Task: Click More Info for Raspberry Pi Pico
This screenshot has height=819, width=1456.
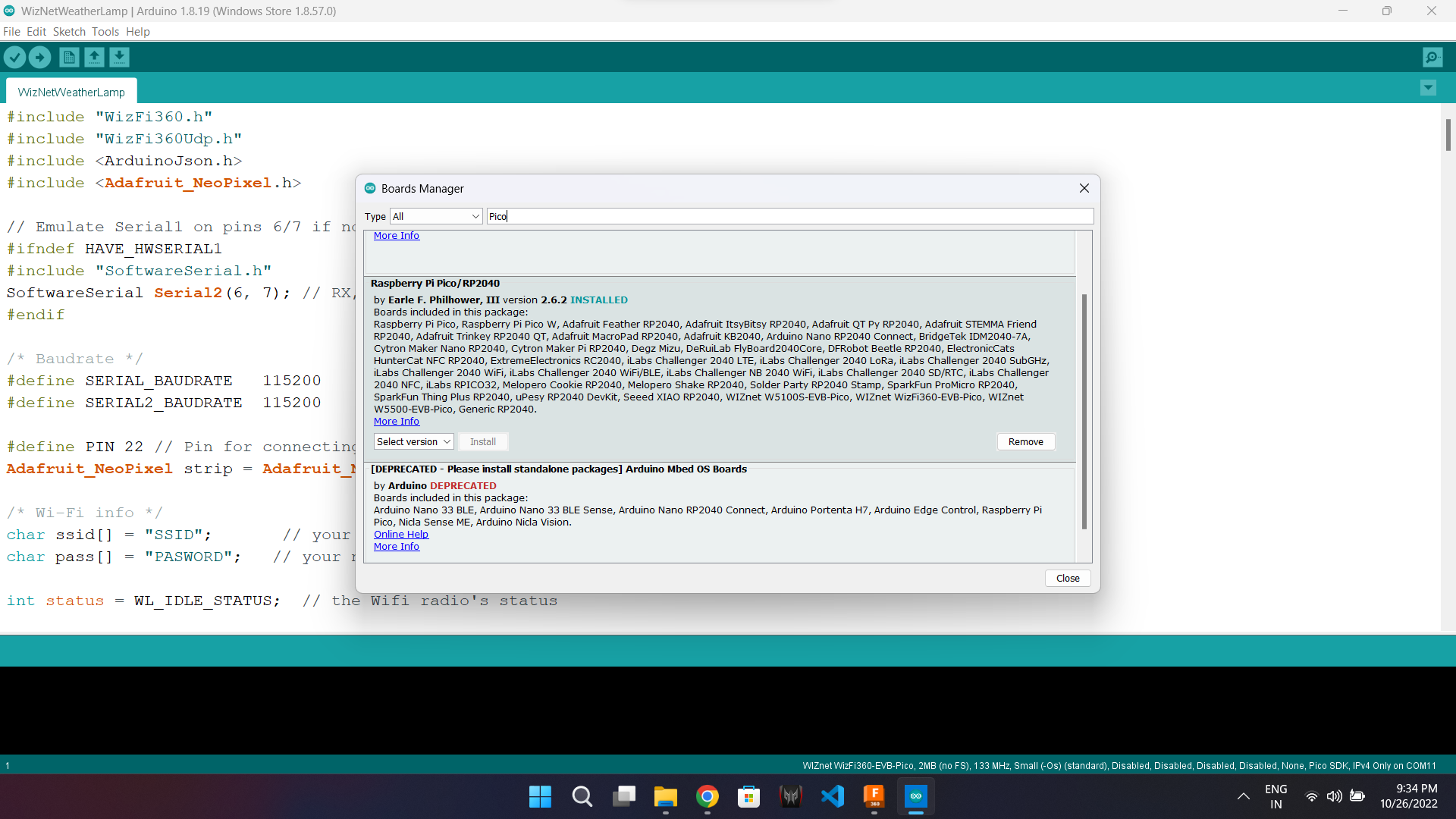Action: [396, 420]
